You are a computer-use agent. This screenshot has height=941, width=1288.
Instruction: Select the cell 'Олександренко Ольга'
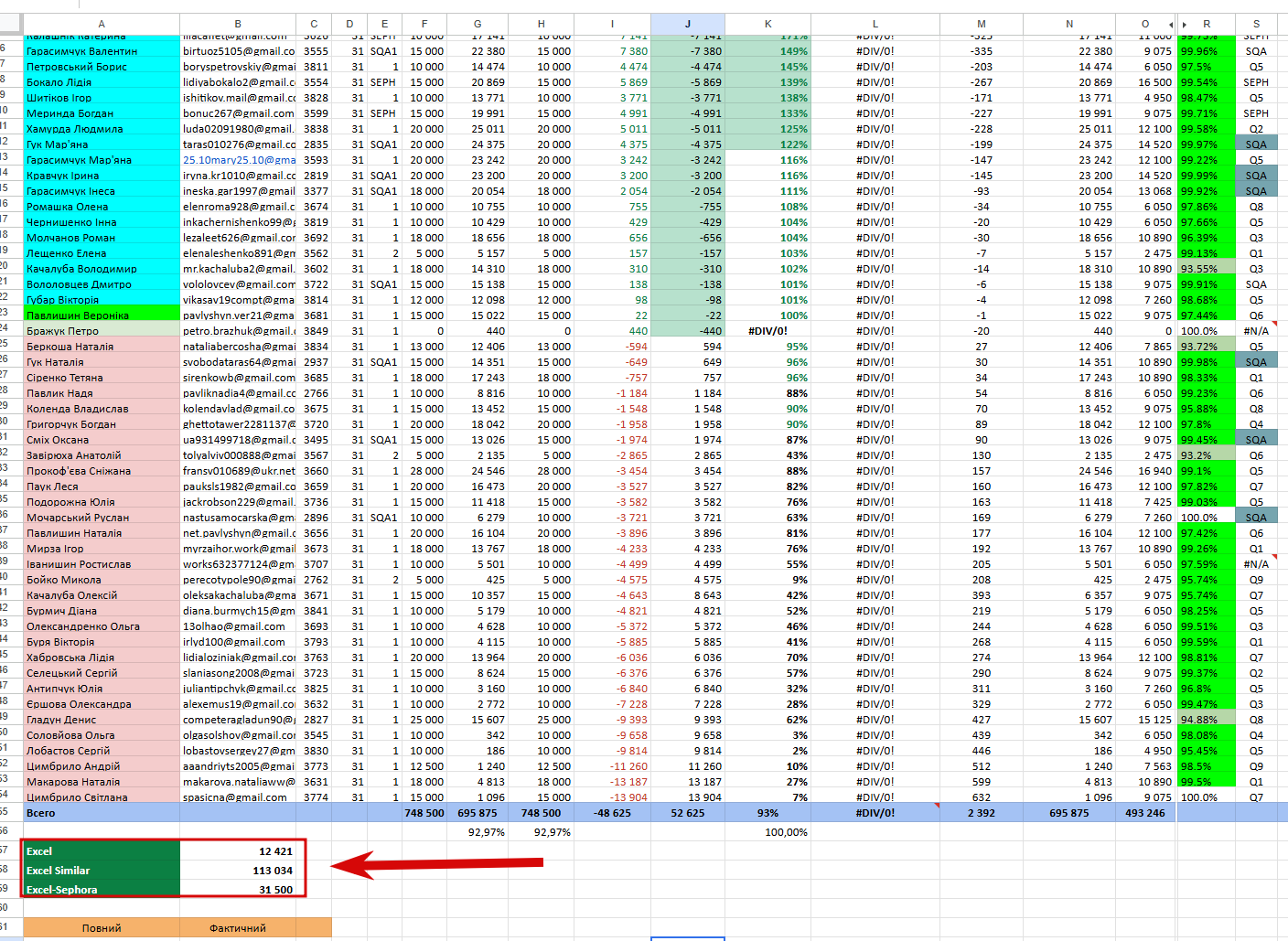coord(102,626)
